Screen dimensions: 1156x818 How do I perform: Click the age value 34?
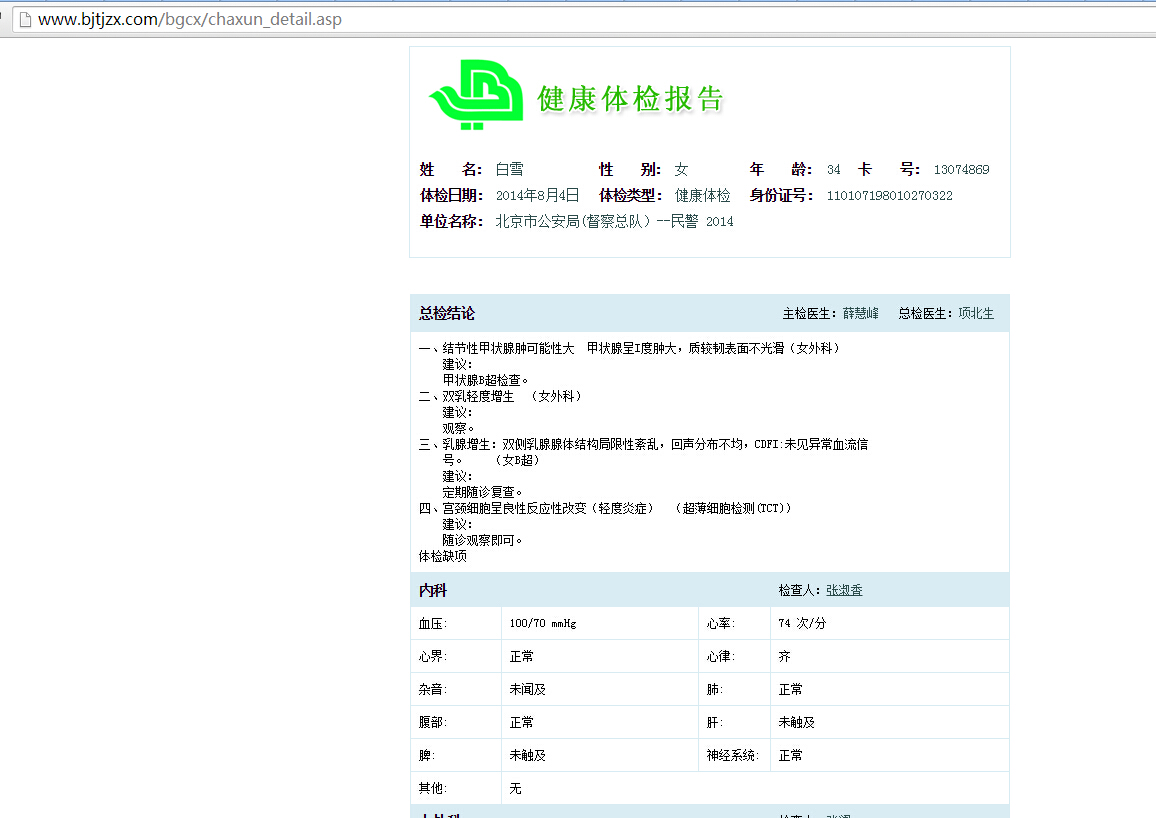pyautogui.click(x=834, y=169)
